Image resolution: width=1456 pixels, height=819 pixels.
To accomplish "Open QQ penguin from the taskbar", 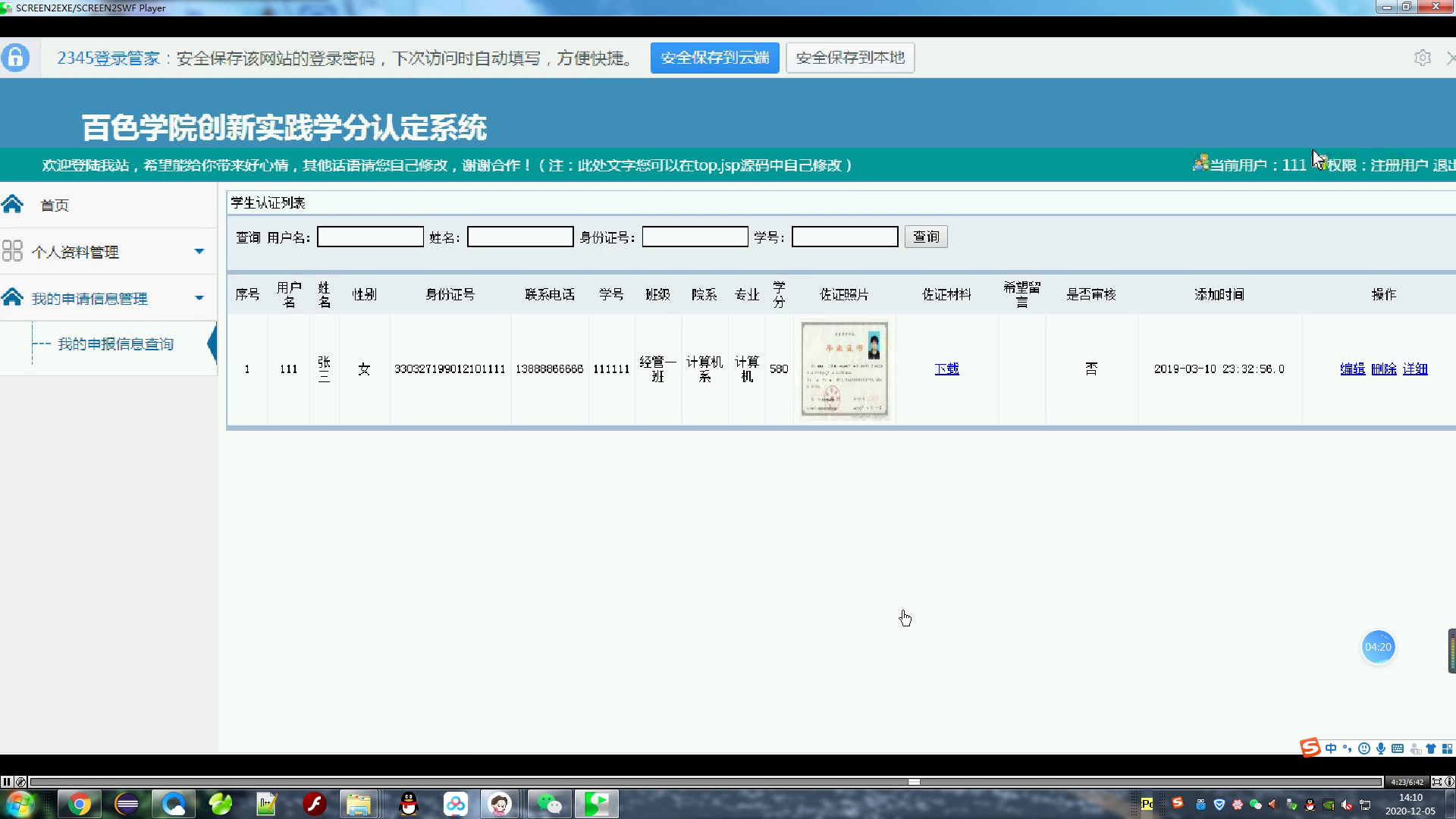I will [409, 804].
